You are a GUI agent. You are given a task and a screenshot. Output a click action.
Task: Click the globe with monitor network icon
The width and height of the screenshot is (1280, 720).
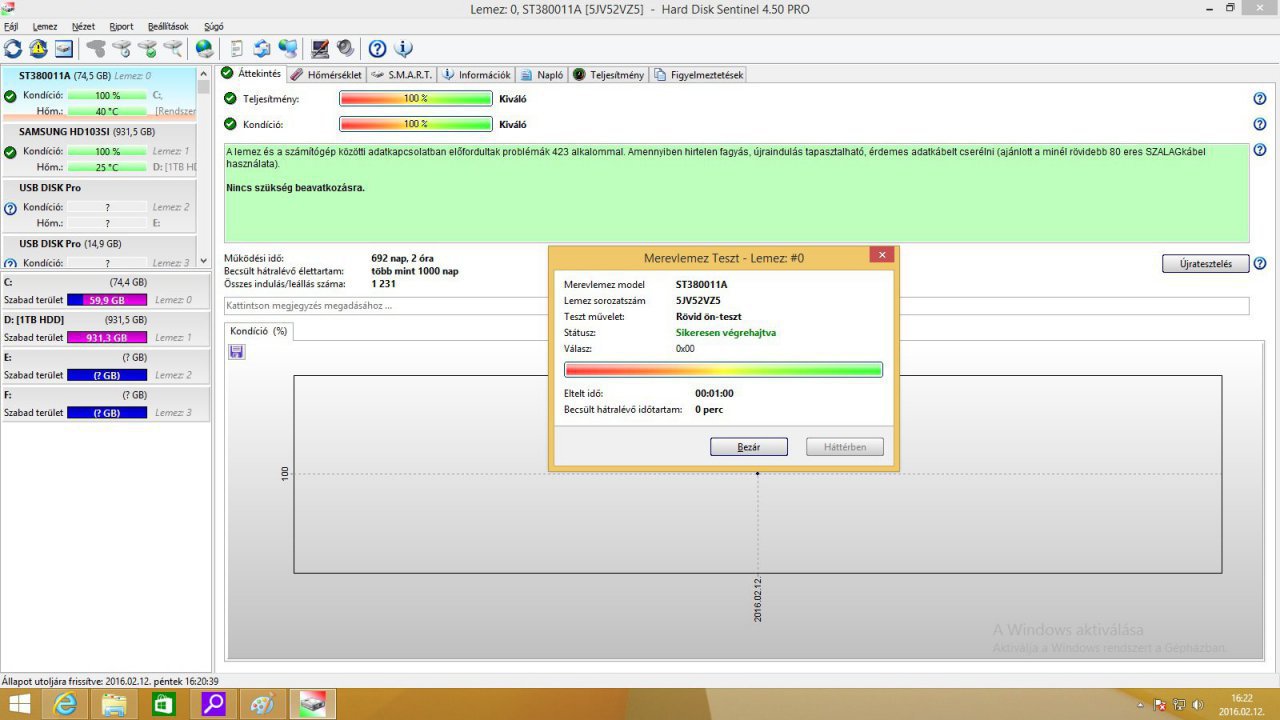[x=288, y=48]
